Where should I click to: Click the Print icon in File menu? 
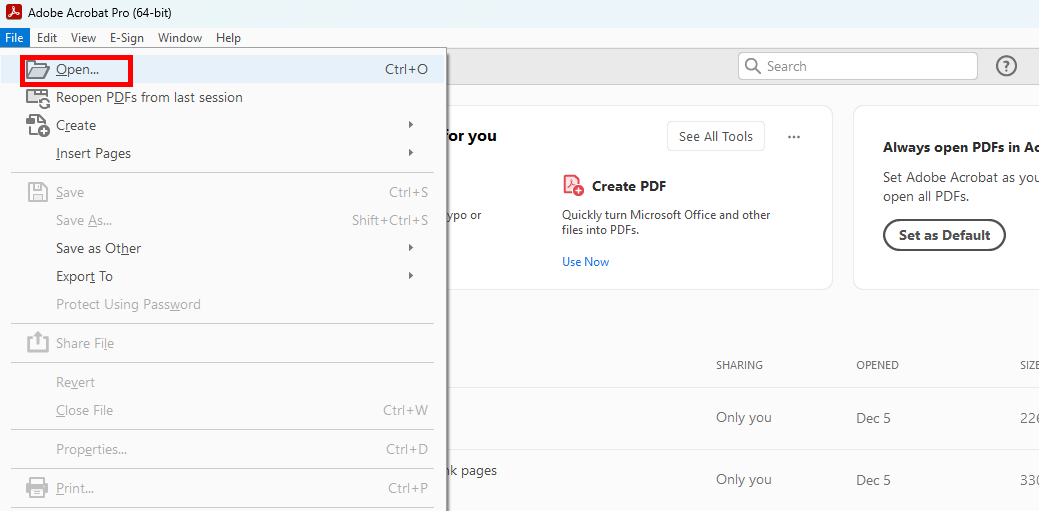[x=36, y=488]
